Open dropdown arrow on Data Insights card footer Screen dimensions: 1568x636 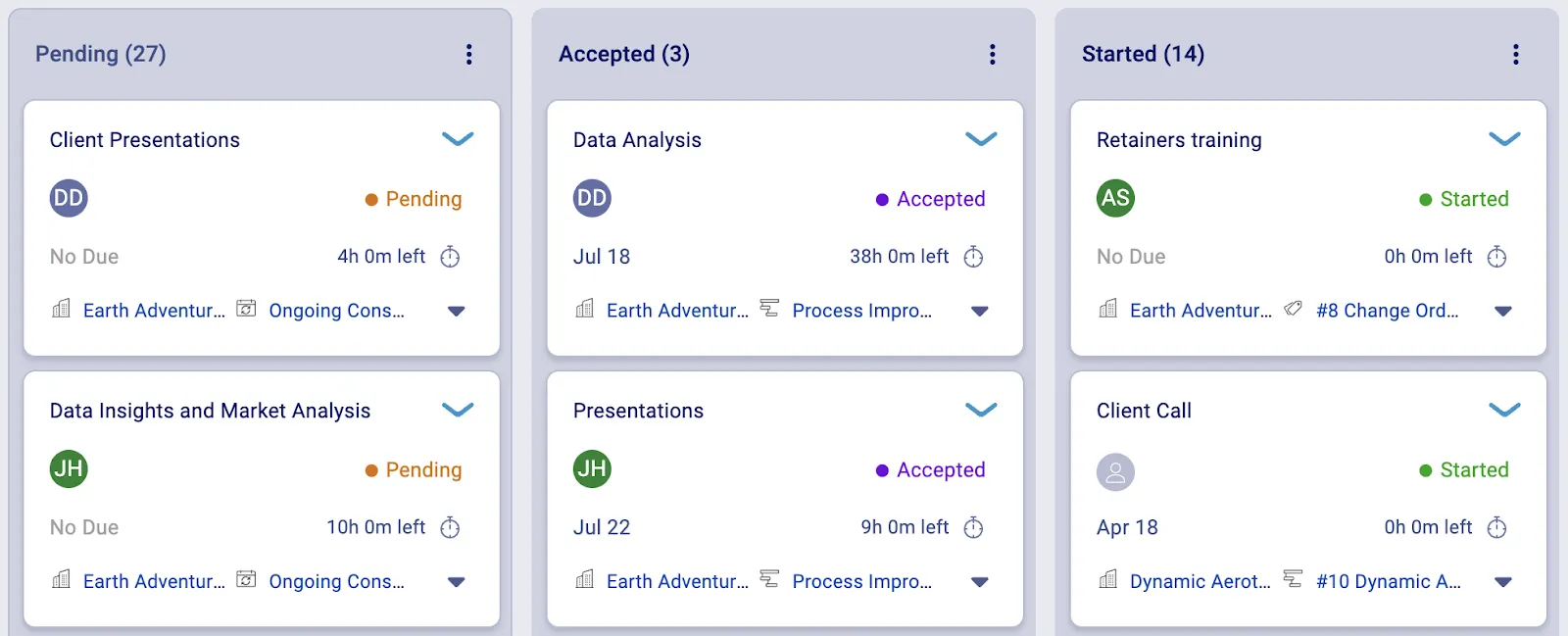coord(456,582)
